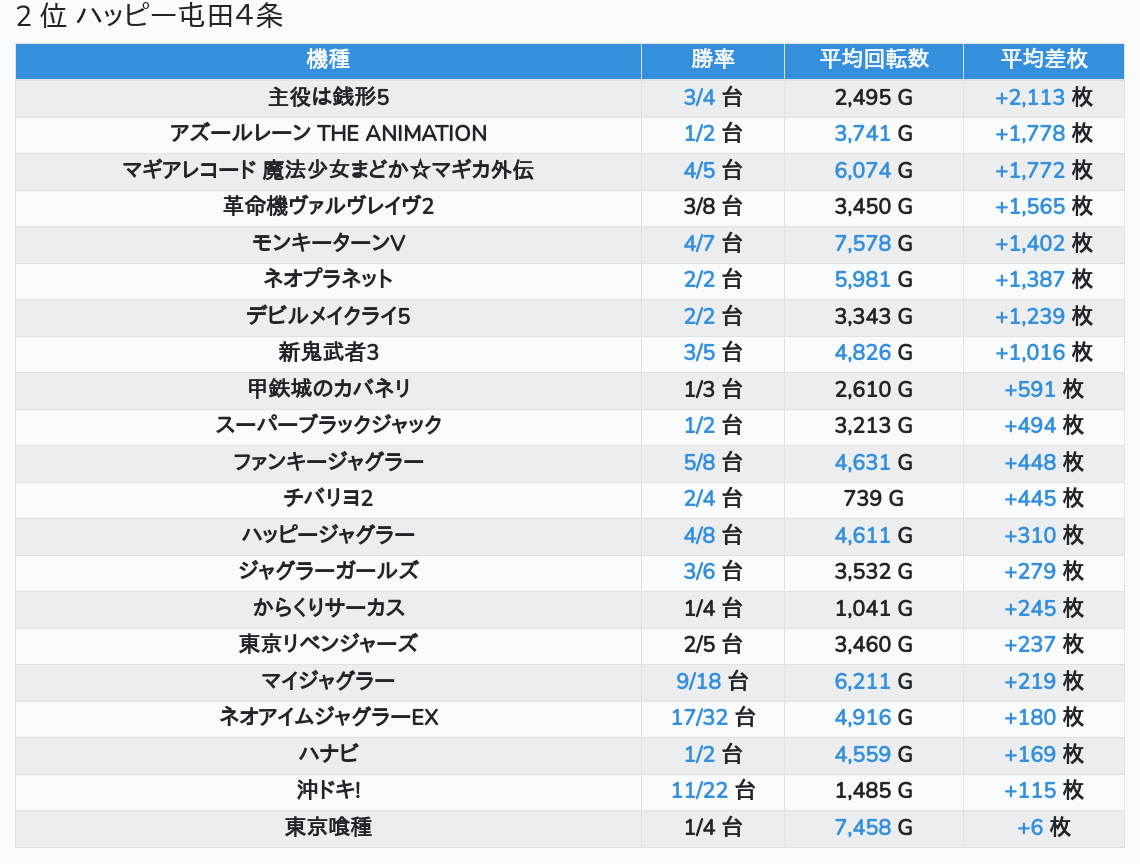Click the 平均回転数 column header
Image resolution: width=1140 pixels, height=864 pixels.
tap(874, 60)
